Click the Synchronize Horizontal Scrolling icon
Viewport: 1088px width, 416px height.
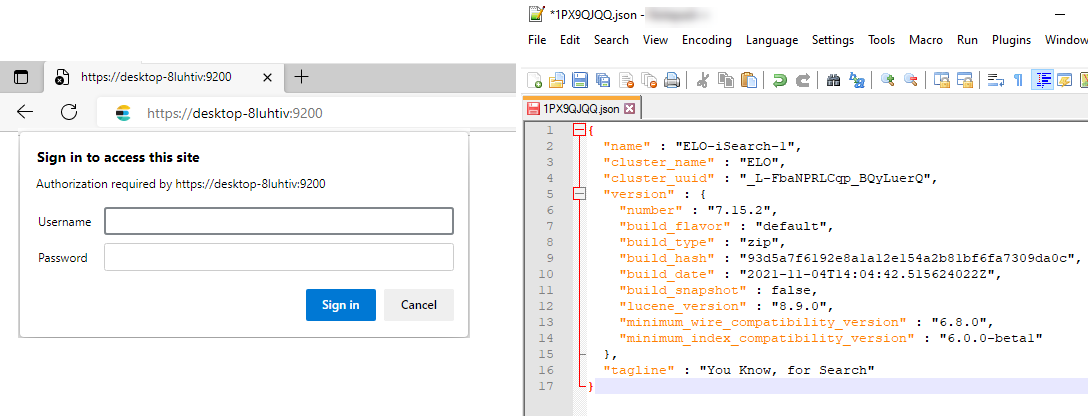click(964, 80)
